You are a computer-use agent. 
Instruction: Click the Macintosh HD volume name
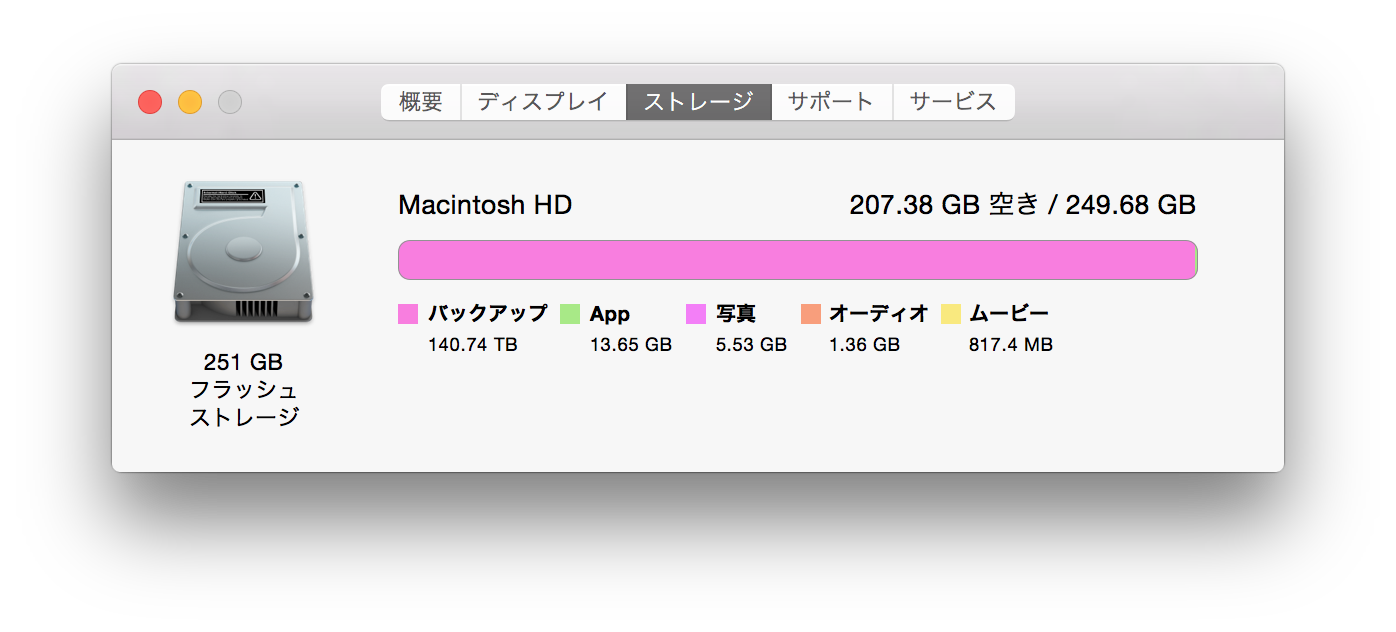(x=485, y=205)
